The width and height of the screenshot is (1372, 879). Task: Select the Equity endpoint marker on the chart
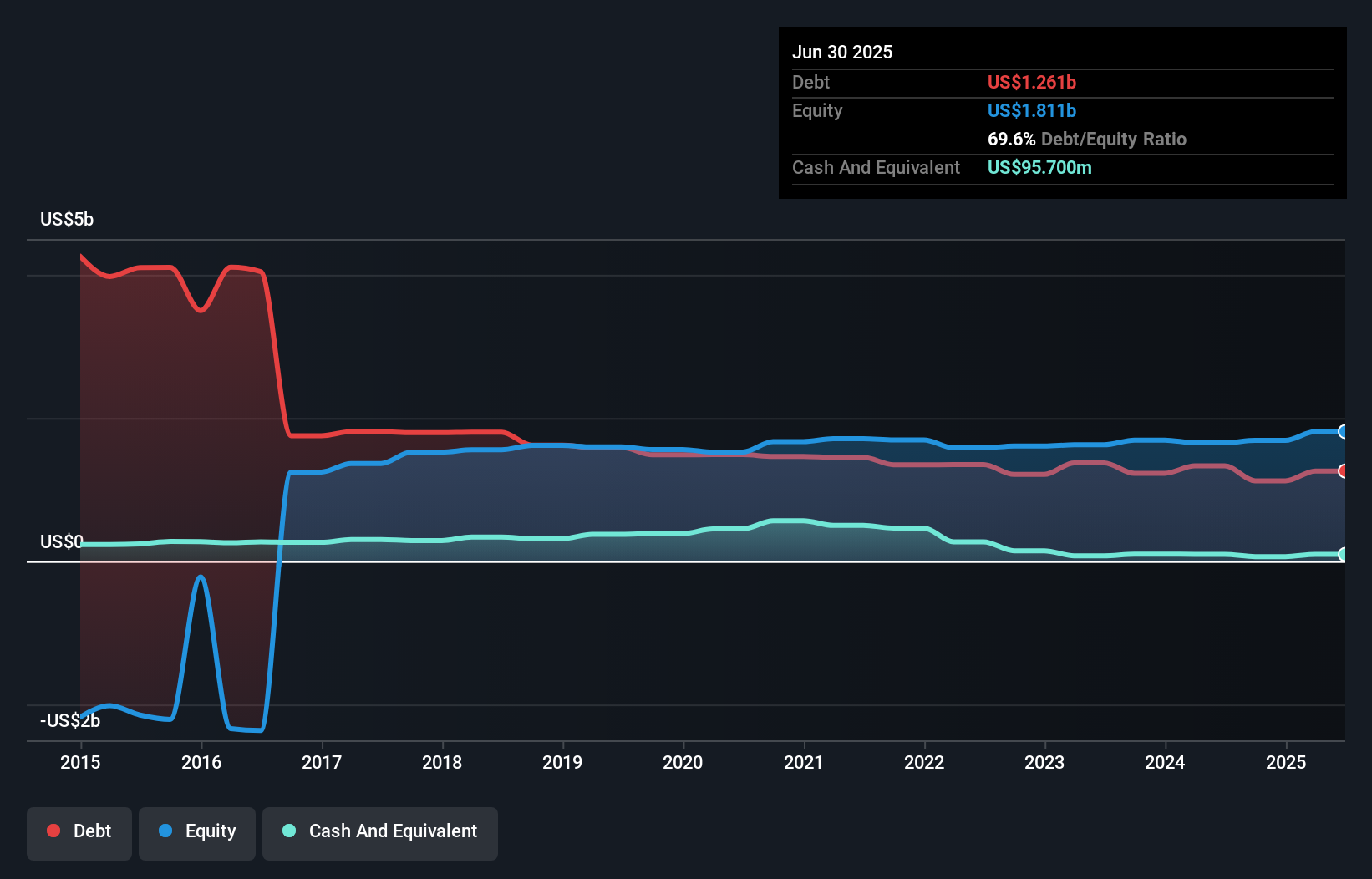click(1344, 432)
